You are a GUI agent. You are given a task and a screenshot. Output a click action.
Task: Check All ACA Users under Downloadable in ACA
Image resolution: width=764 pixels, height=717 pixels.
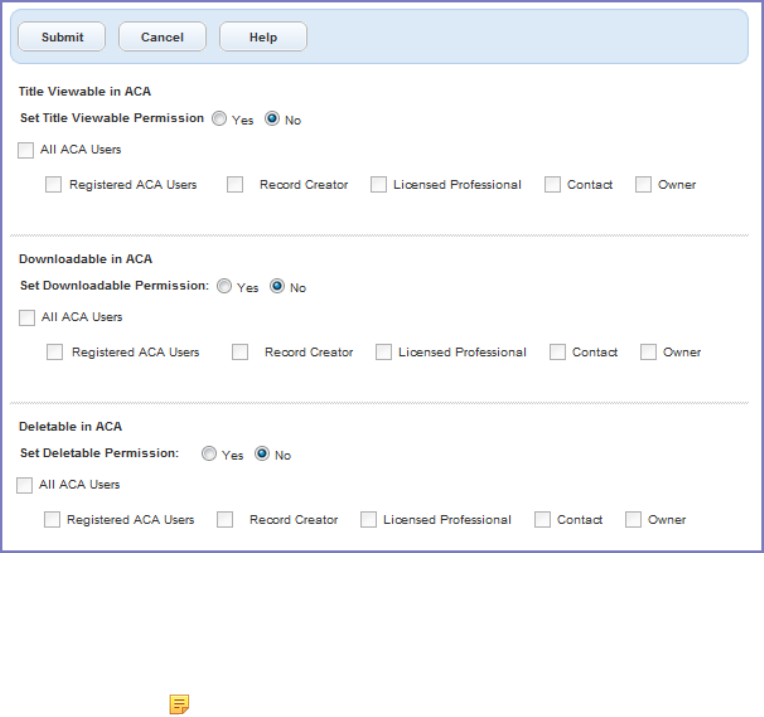click(x=27, y=318)
